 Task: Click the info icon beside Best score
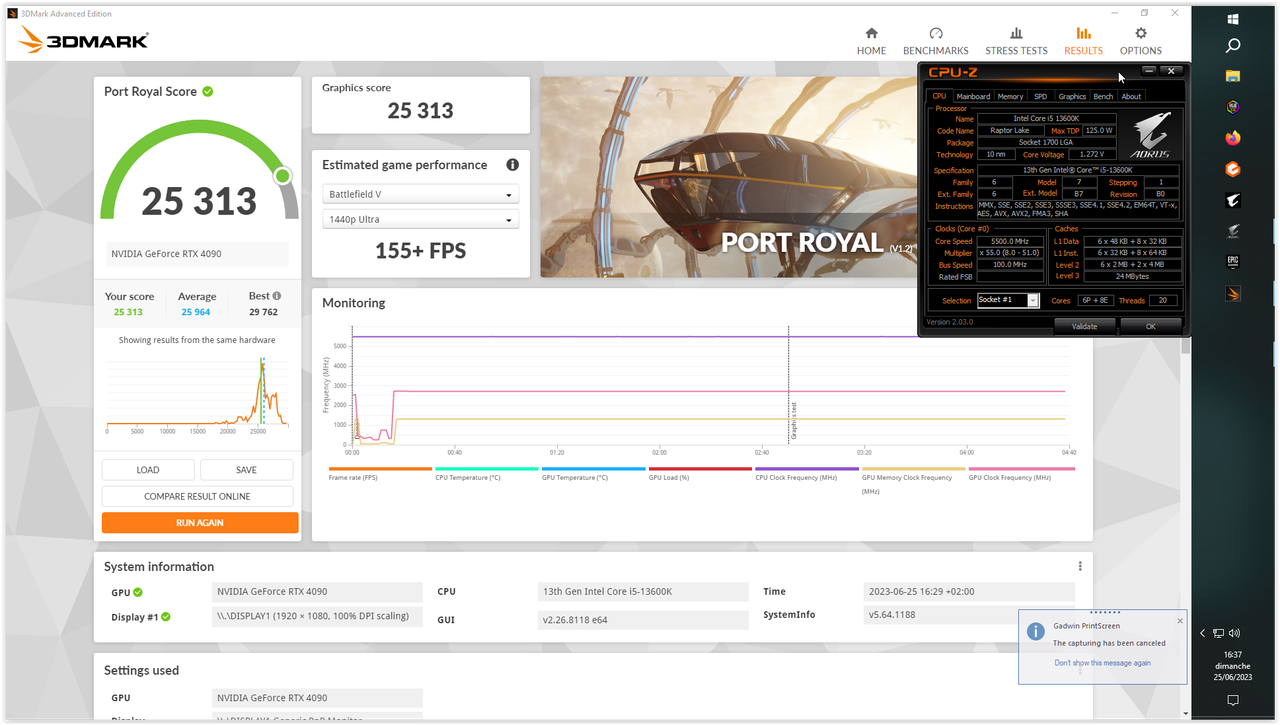(x=277, y=296)
